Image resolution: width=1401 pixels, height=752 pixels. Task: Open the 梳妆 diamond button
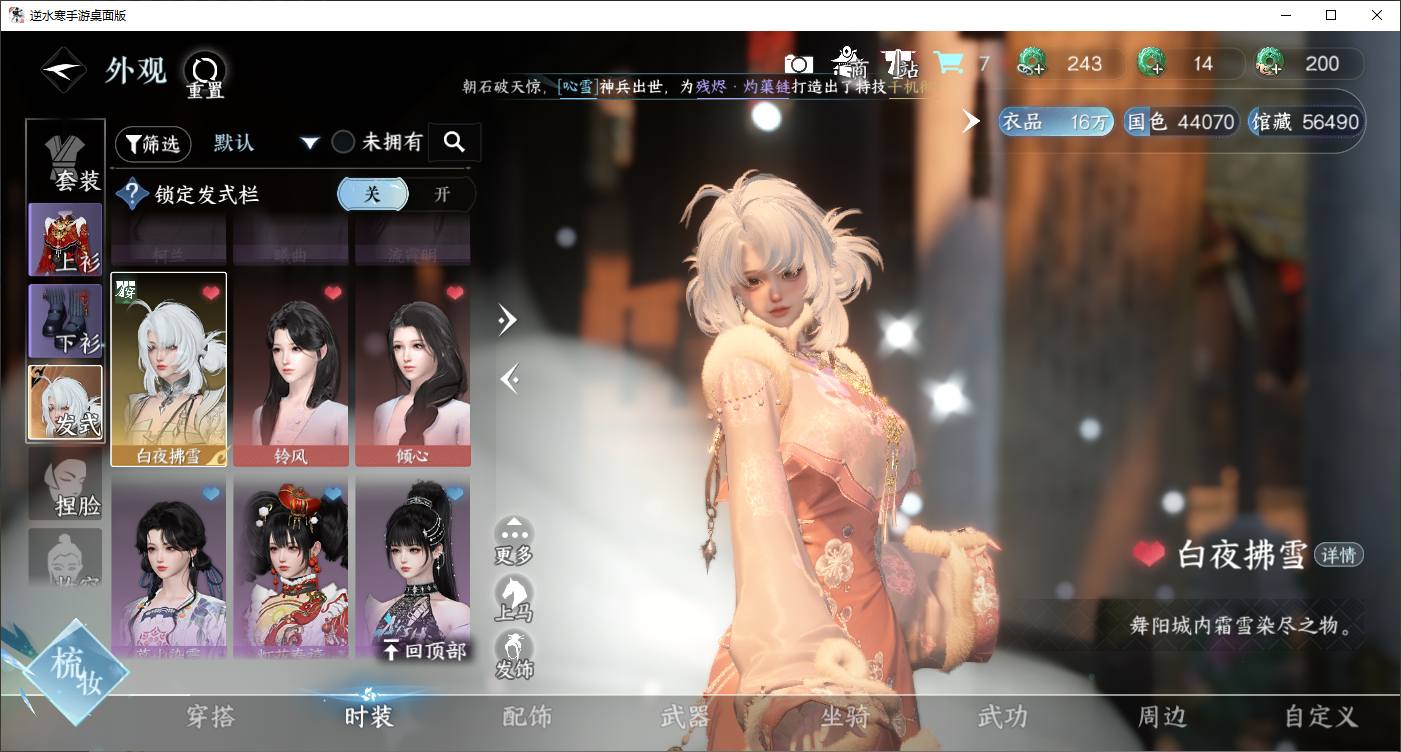click(76, 673)
